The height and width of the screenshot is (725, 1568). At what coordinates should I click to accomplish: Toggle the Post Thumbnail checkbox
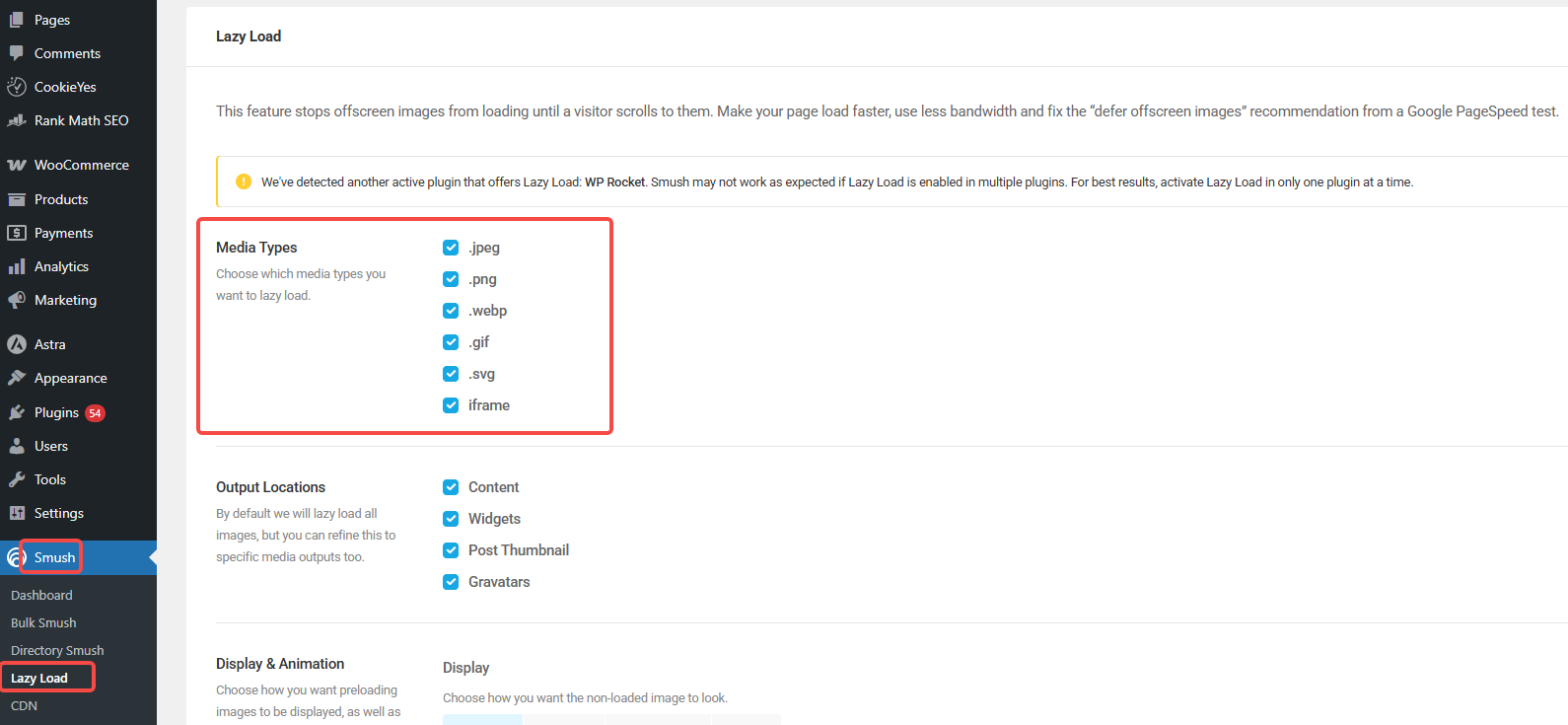[x=451, y=550]
